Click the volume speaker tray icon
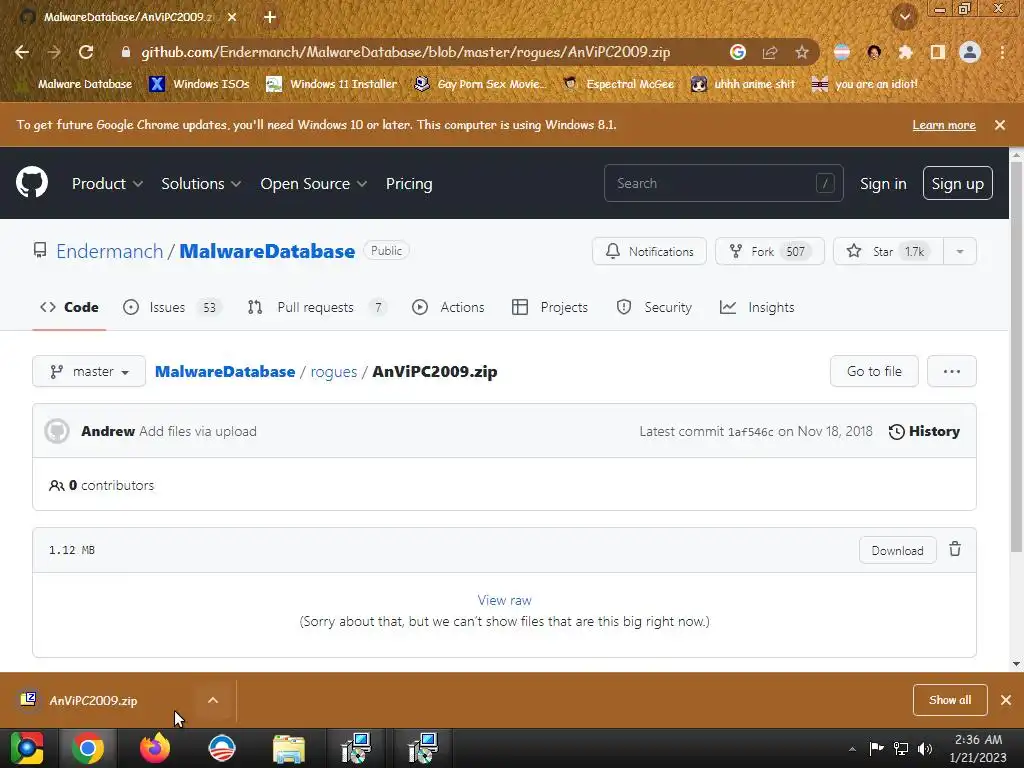The image size is (1024, 768). (x=925, y=748)
